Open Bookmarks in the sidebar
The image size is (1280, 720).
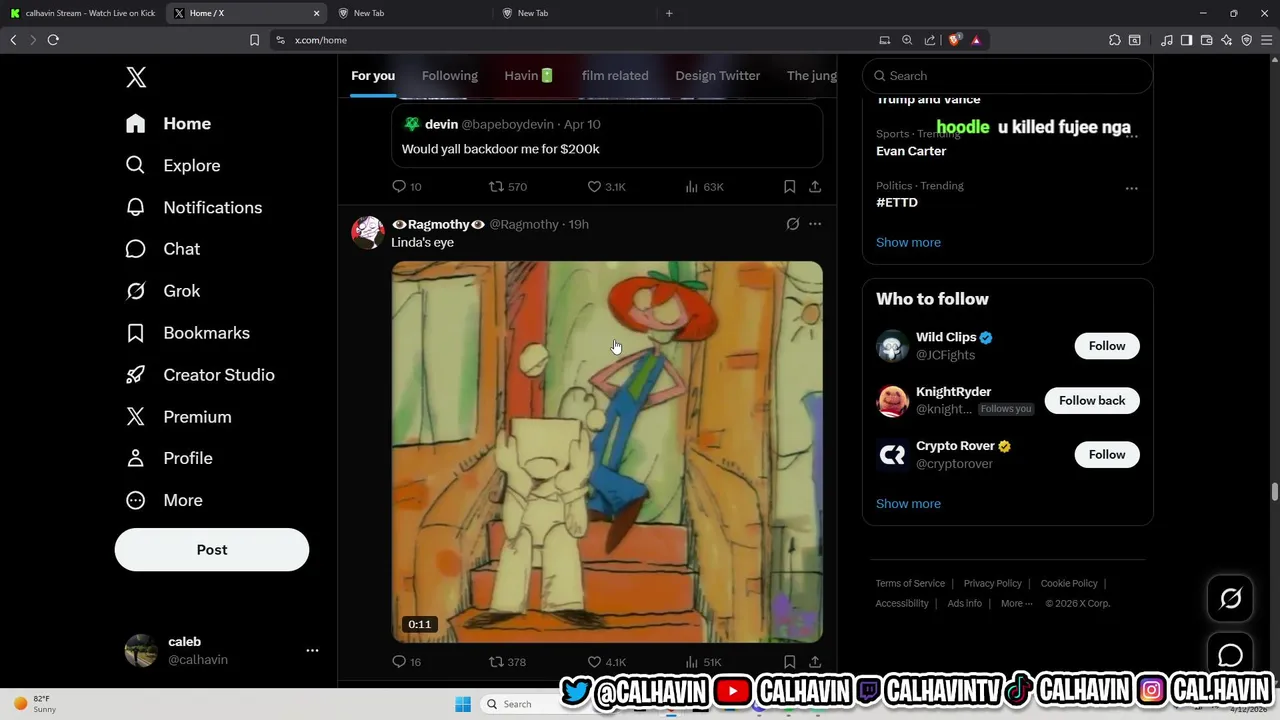pyautogui.click(x=187, y=333)
